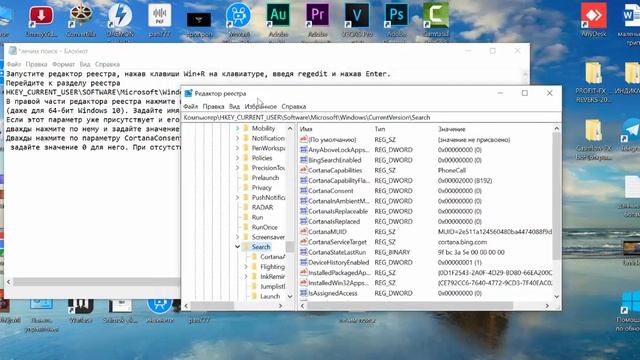This screenshot has width=640, height=360.
Task: Click the values pane right scroll arrow
Action: click(x=547, y=306)
